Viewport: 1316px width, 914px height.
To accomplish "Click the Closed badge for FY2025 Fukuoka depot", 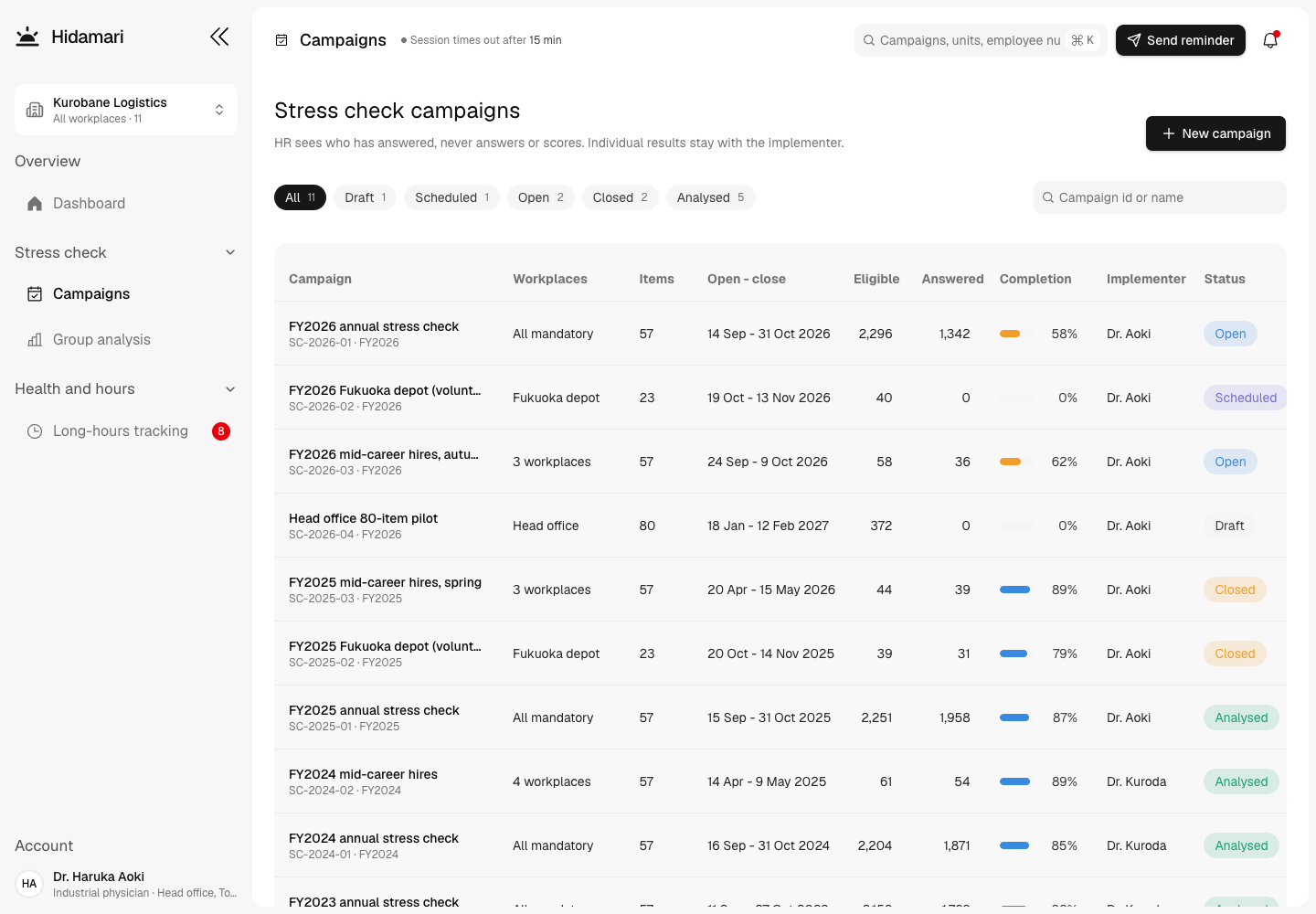I will tap(1235, 654).
